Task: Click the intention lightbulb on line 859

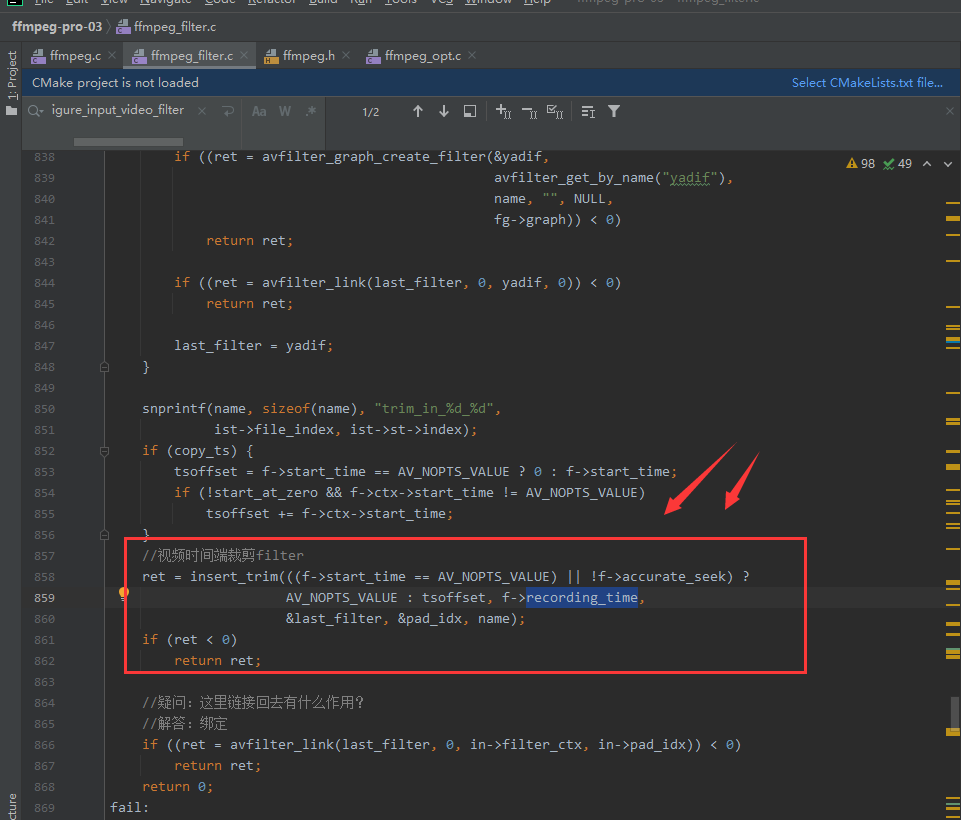Action: 123,593
